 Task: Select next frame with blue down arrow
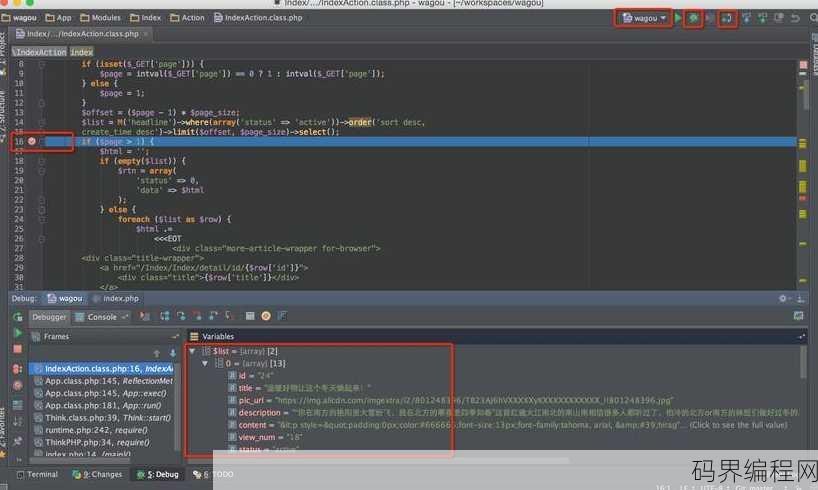click(x=173, y=353)
